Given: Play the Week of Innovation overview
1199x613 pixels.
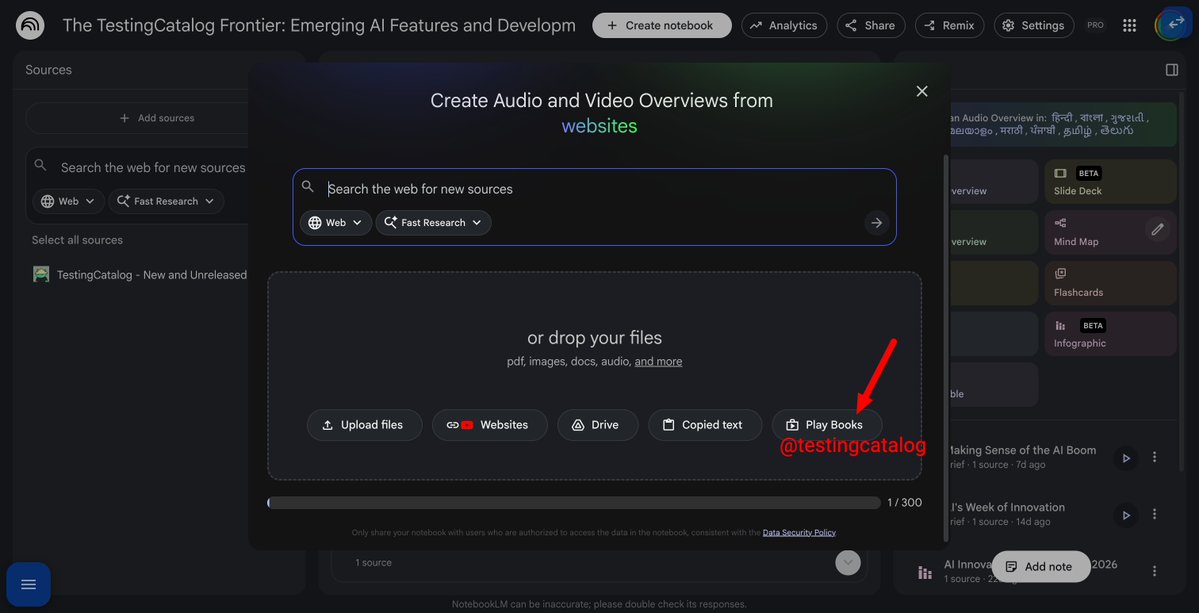Looking at the screenshot, I should (1126, 515).
